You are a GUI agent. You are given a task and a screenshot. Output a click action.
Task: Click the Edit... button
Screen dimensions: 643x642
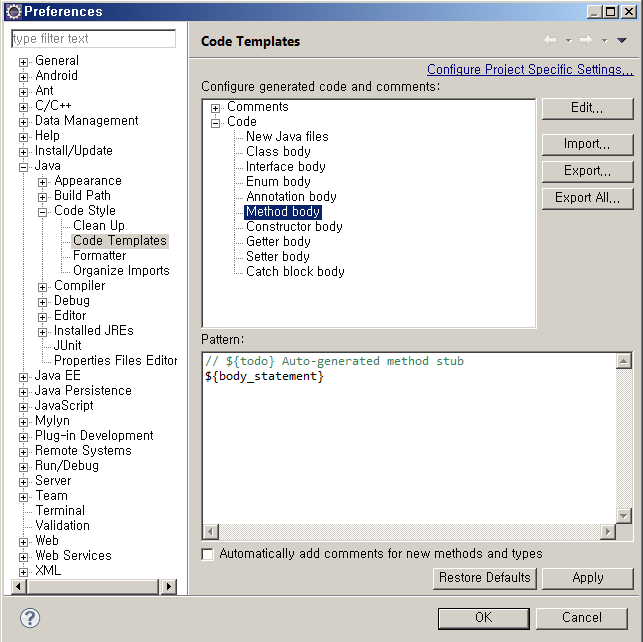tap(587, 108)
